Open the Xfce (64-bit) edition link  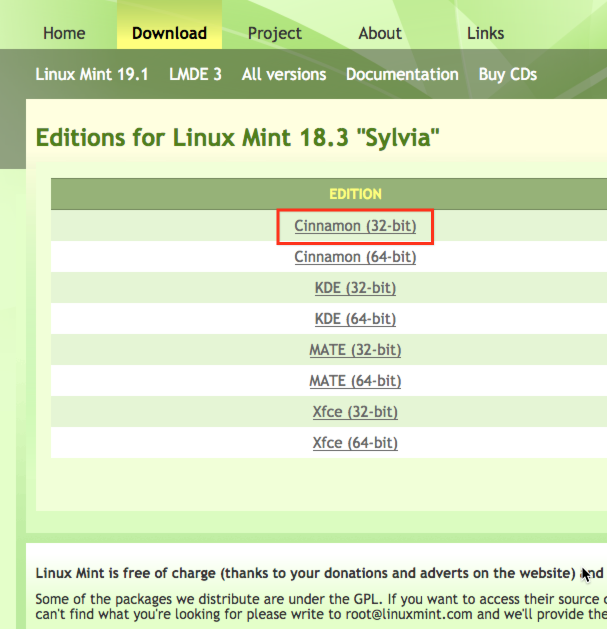tap(355, 443)
